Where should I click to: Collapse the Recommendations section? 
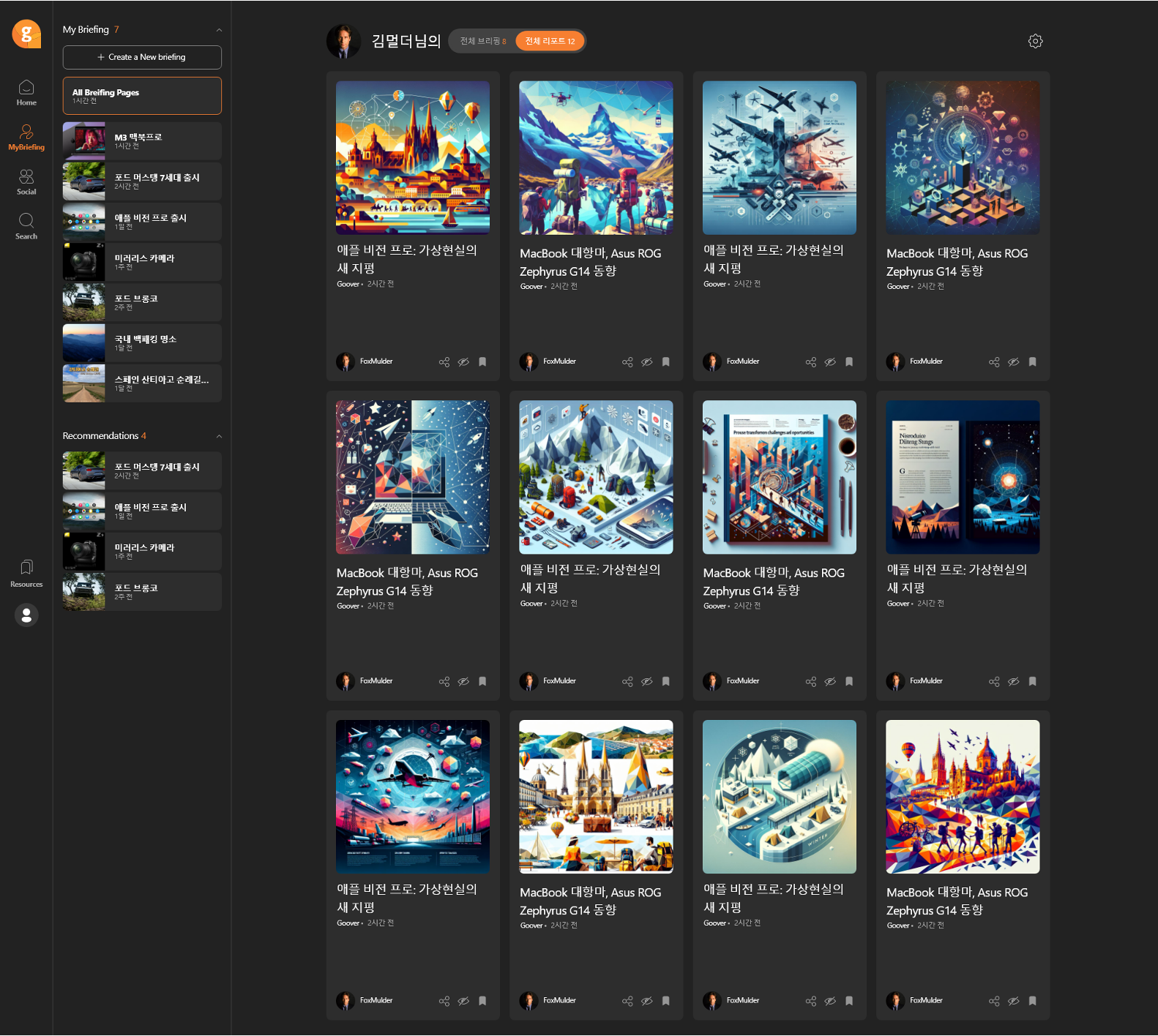tap(219, 436)
